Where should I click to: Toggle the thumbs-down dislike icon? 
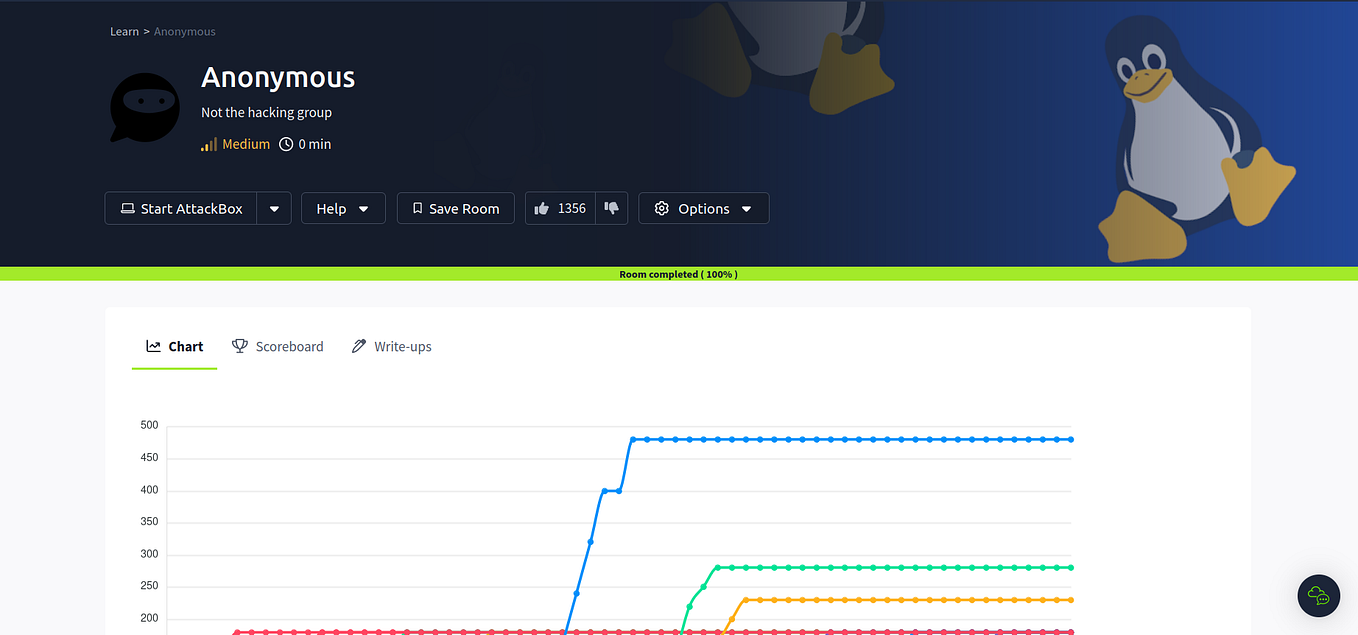pyautogui.click(x=612, y=208)
